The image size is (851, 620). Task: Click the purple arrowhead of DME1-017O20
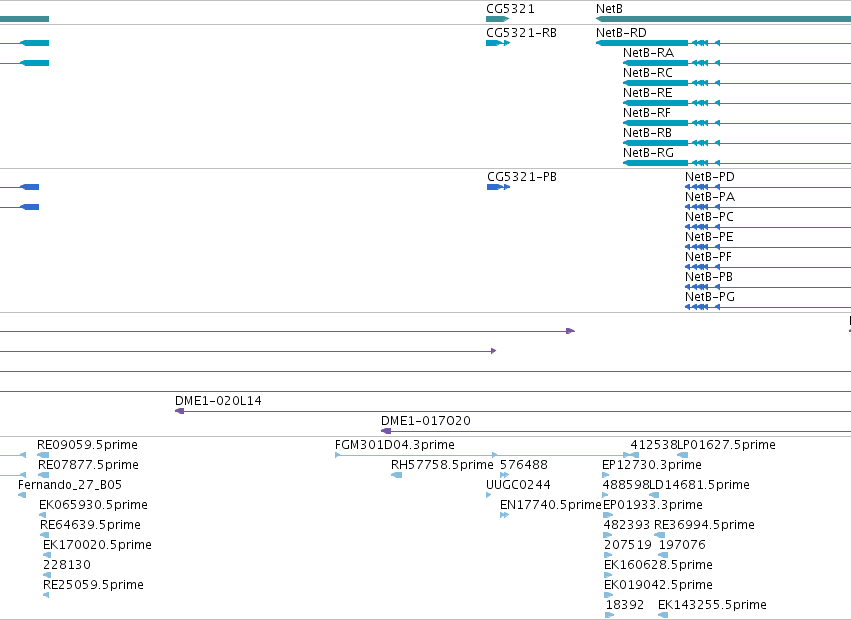tap(386, 431)
